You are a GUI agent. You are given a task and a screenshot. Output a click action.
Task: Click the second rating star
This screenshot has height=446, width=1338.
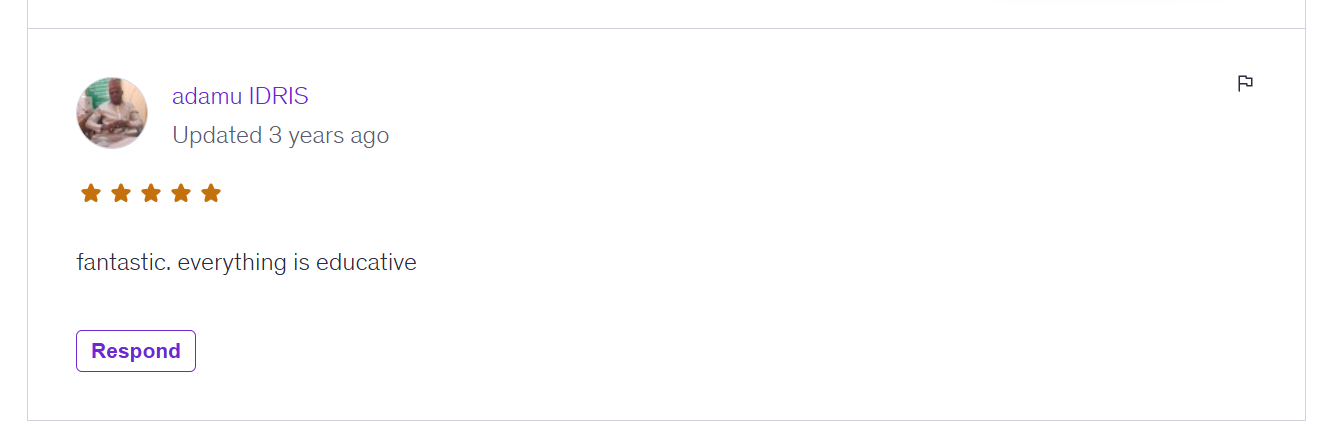(x=121, y=193)
